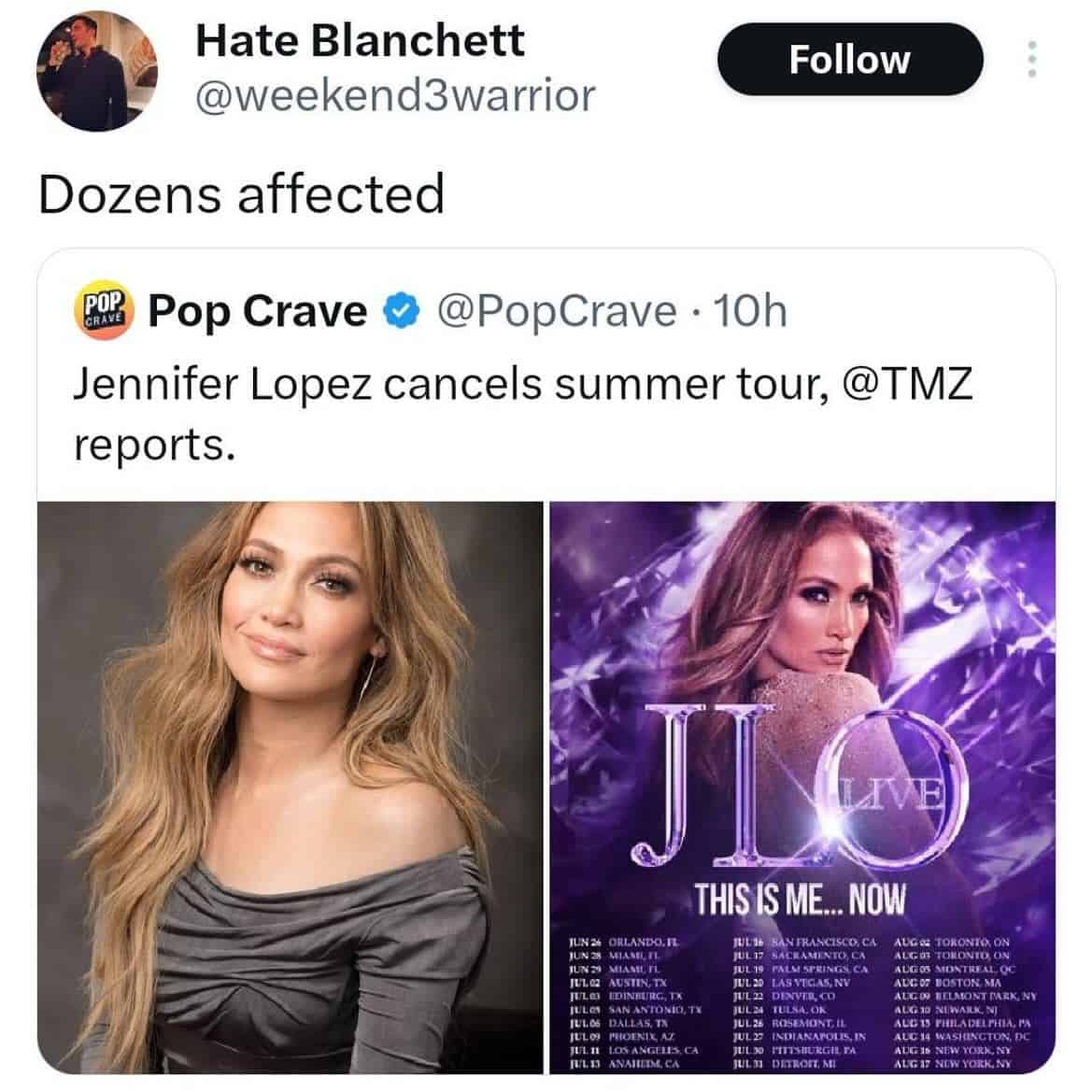This screenshot has width=1092, height=1092.
Task: Click the 10h timestamp
Action: [750, 311]
